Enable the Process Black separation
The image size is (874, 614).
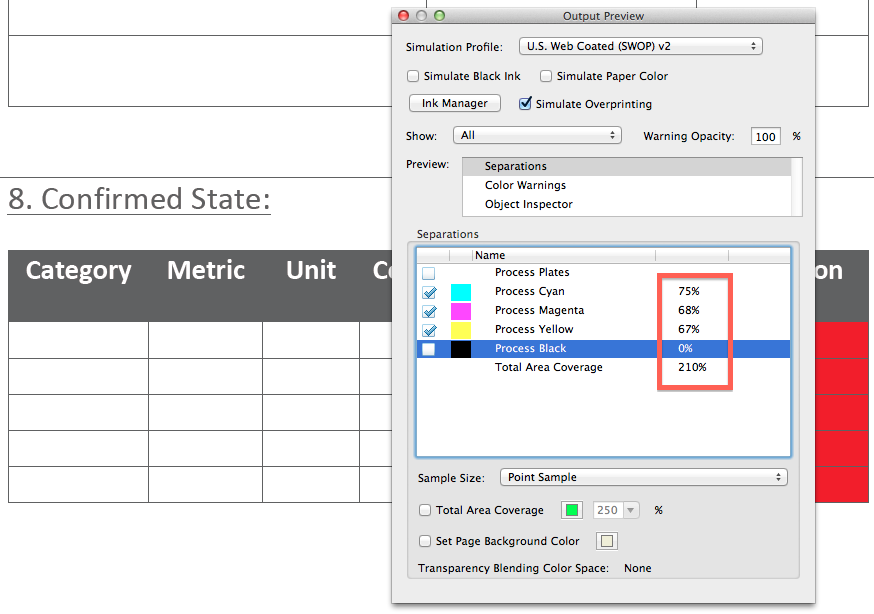(430, 348)
